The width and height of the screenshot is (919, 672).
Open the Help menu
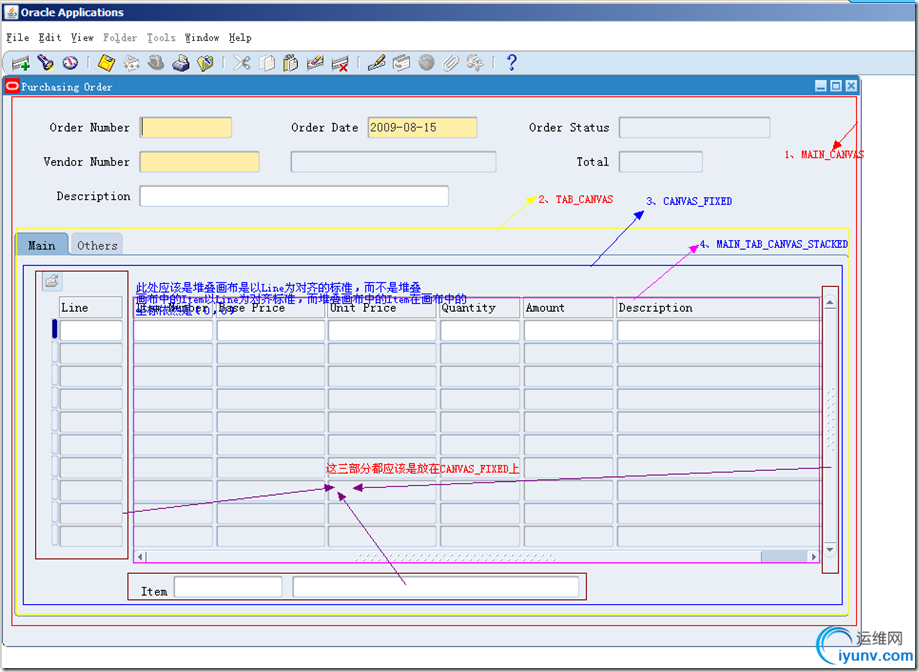(240, 37)
